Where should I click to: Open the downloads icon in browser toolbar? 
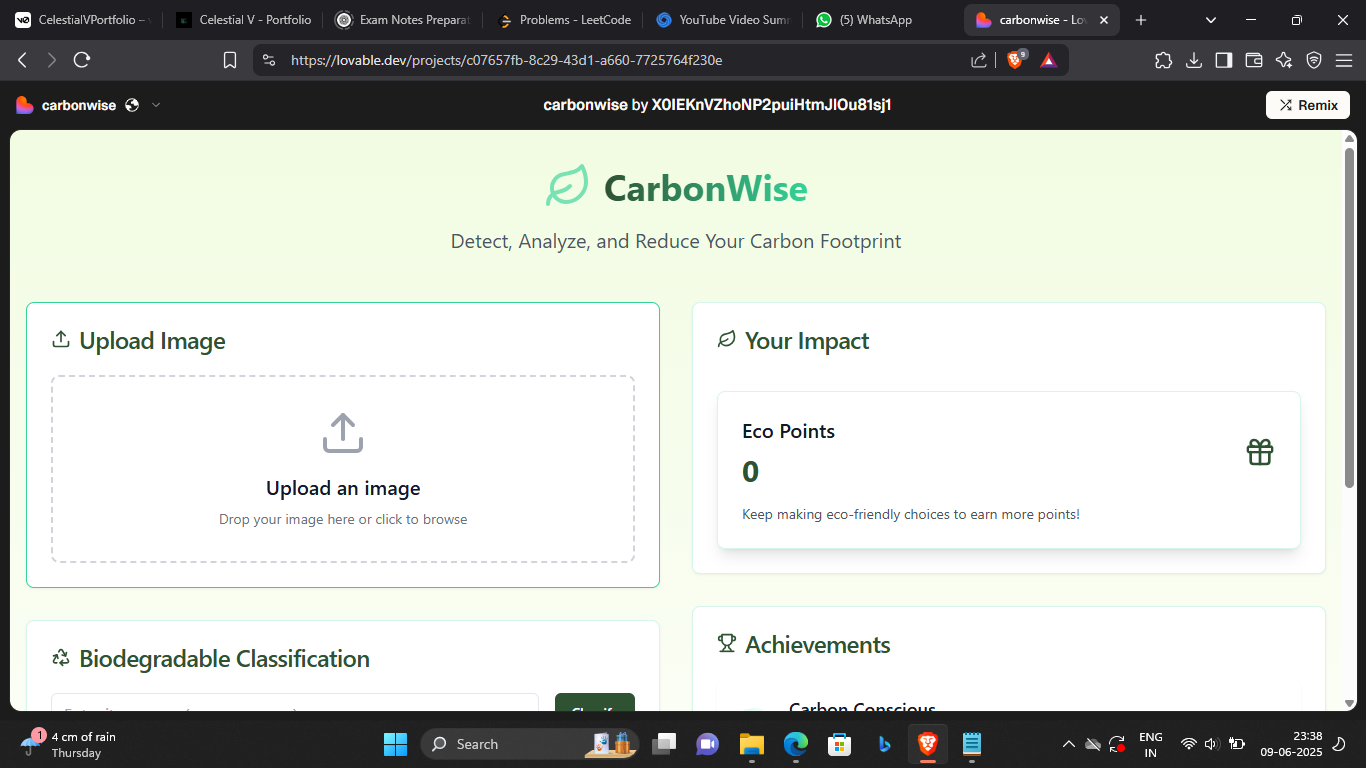click(x=1193, y=60)
